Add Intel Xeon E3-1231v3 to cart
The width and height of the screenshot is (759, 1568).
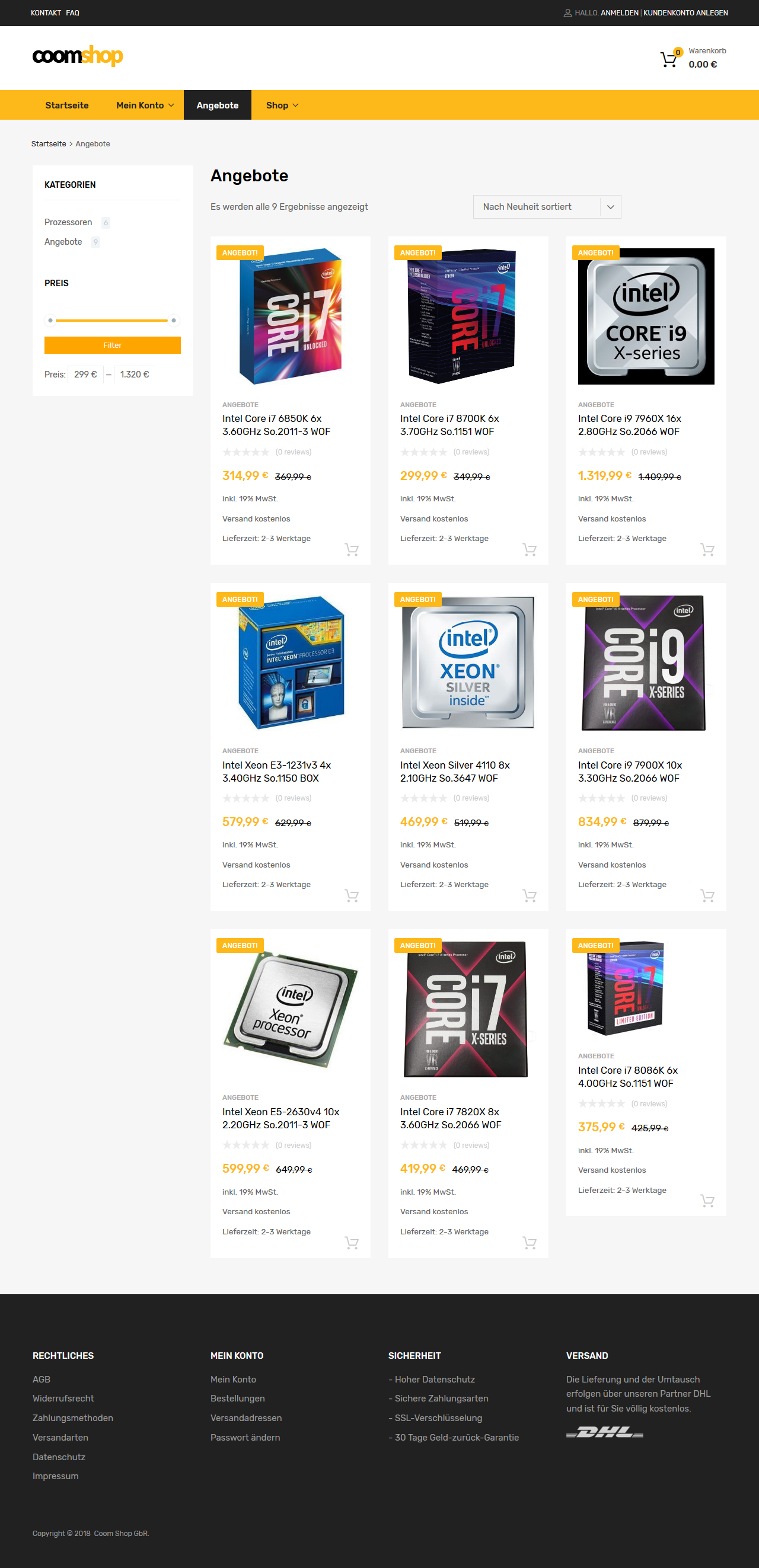352,895
